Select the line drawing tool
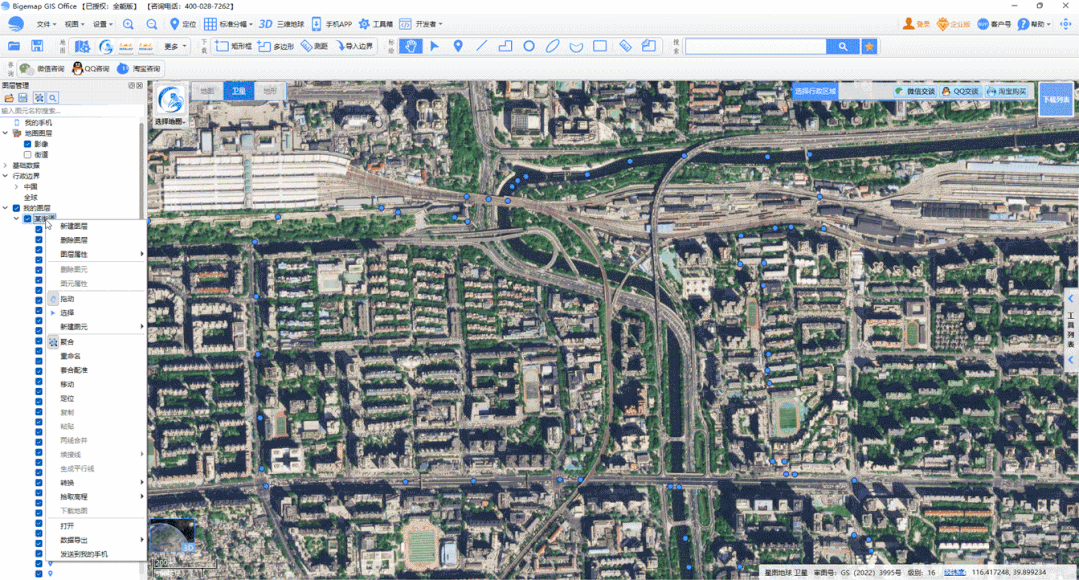1079x580 pixels. [482, 46]
